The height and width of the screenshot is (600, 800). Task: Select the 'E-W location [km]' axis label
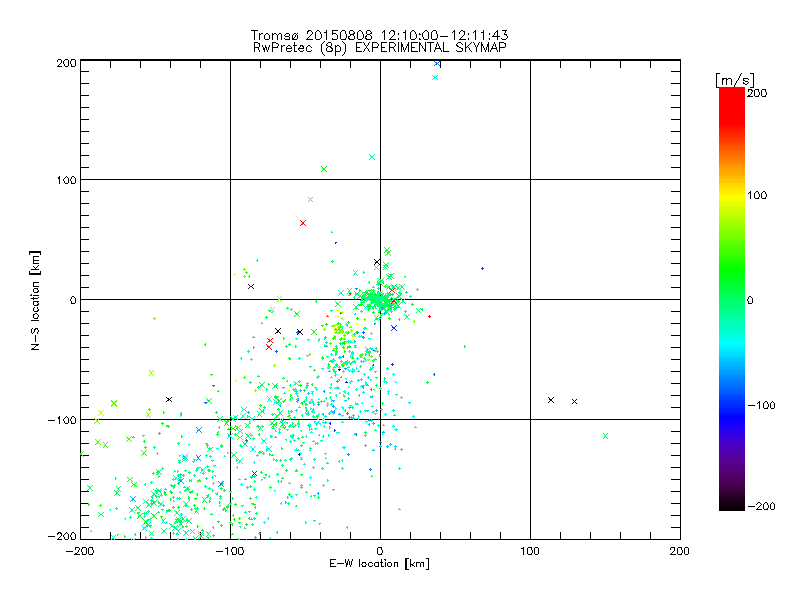pos(379,564)
